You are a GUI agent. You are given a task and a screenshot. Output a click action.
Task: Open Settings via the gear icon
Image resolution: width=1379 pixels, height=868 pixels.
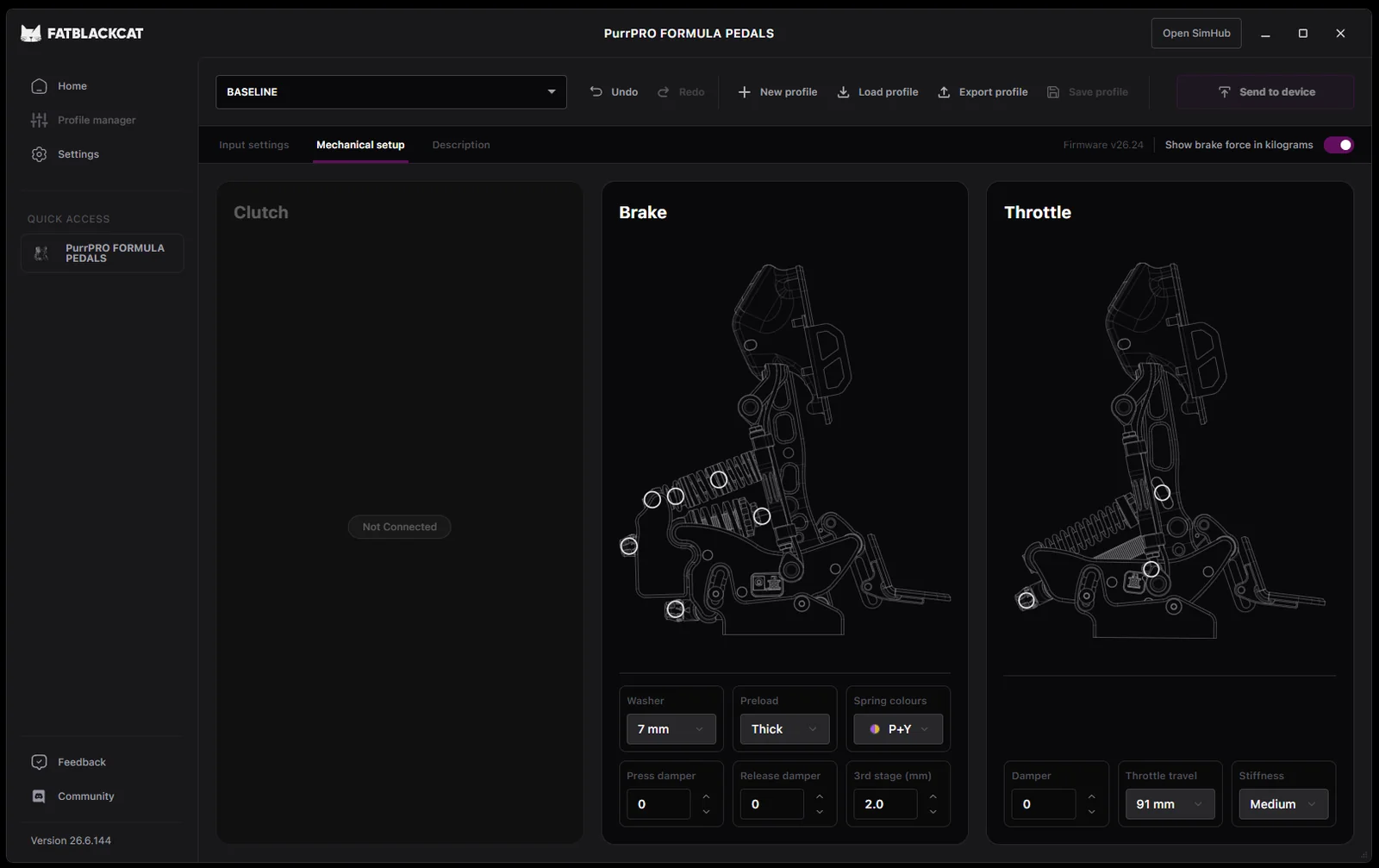(x=39, y=154)
